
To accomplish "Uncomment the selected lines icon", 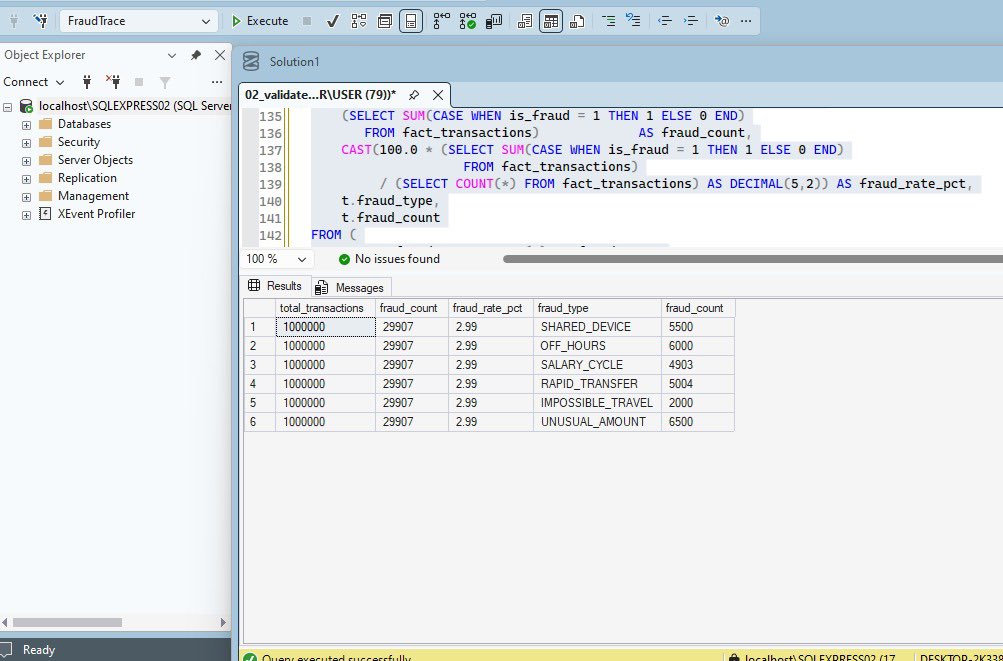I will click(633, 21).
